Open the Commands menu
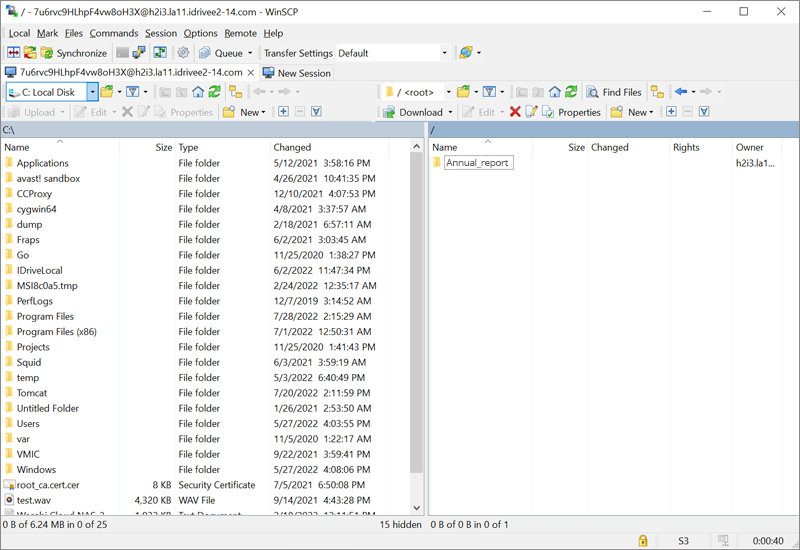This screenshot has height=550, width=800. pos(114,33)
